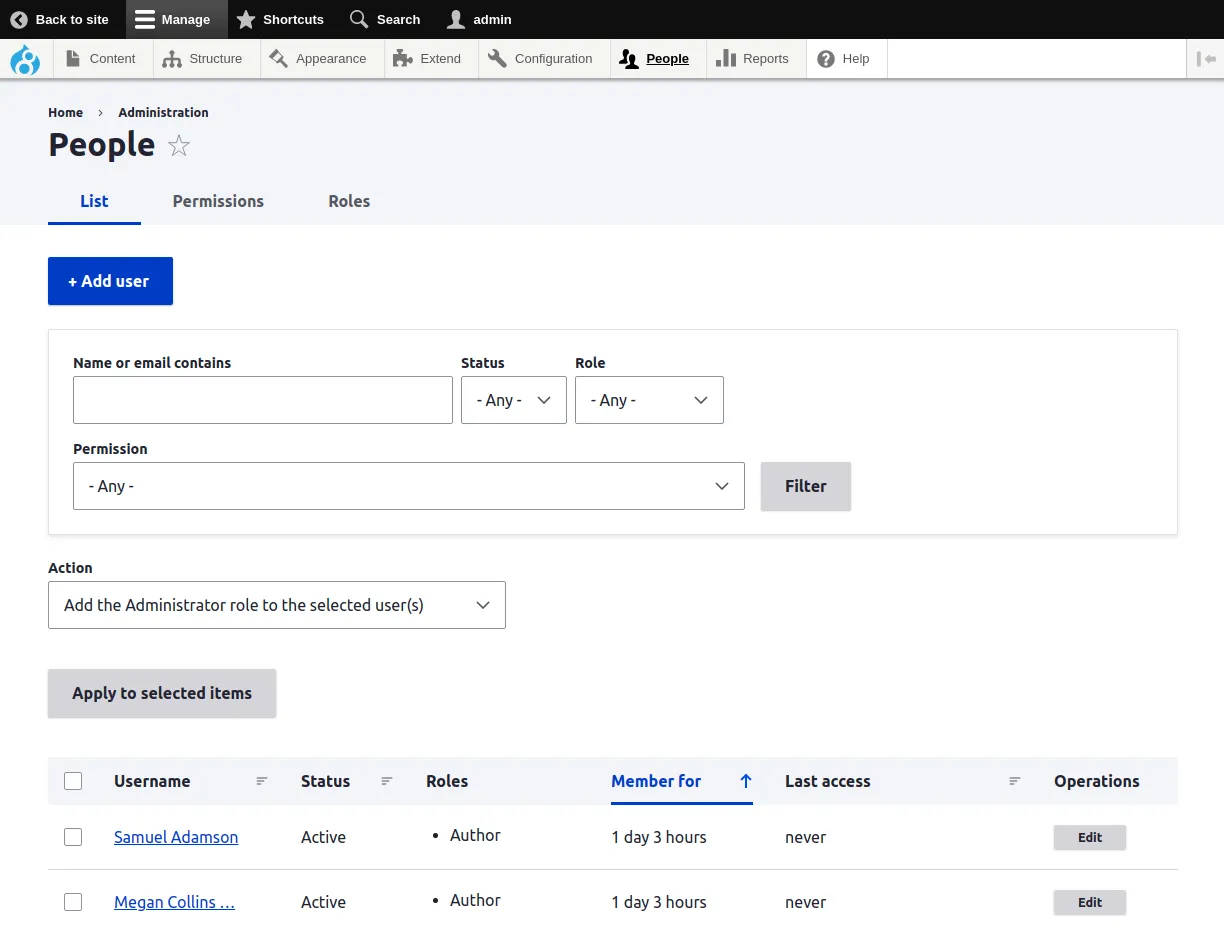The height and width of the screenshot is (932, 1224).
Task: Edit the Megan Collins user
Action: point(1090,902)
